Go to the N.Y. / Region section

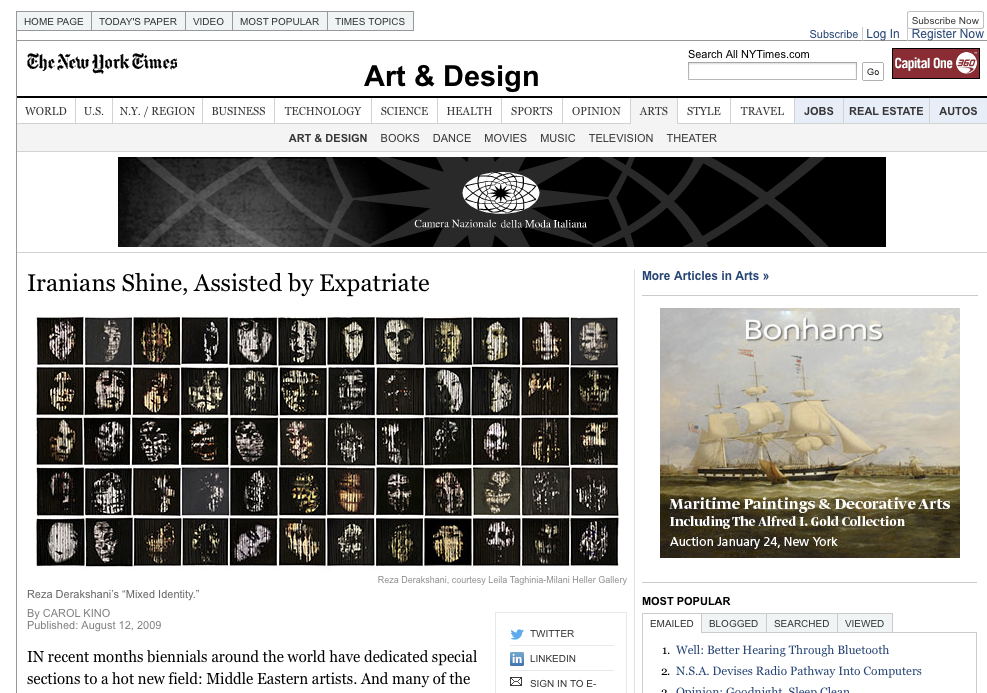coord(157,111)
